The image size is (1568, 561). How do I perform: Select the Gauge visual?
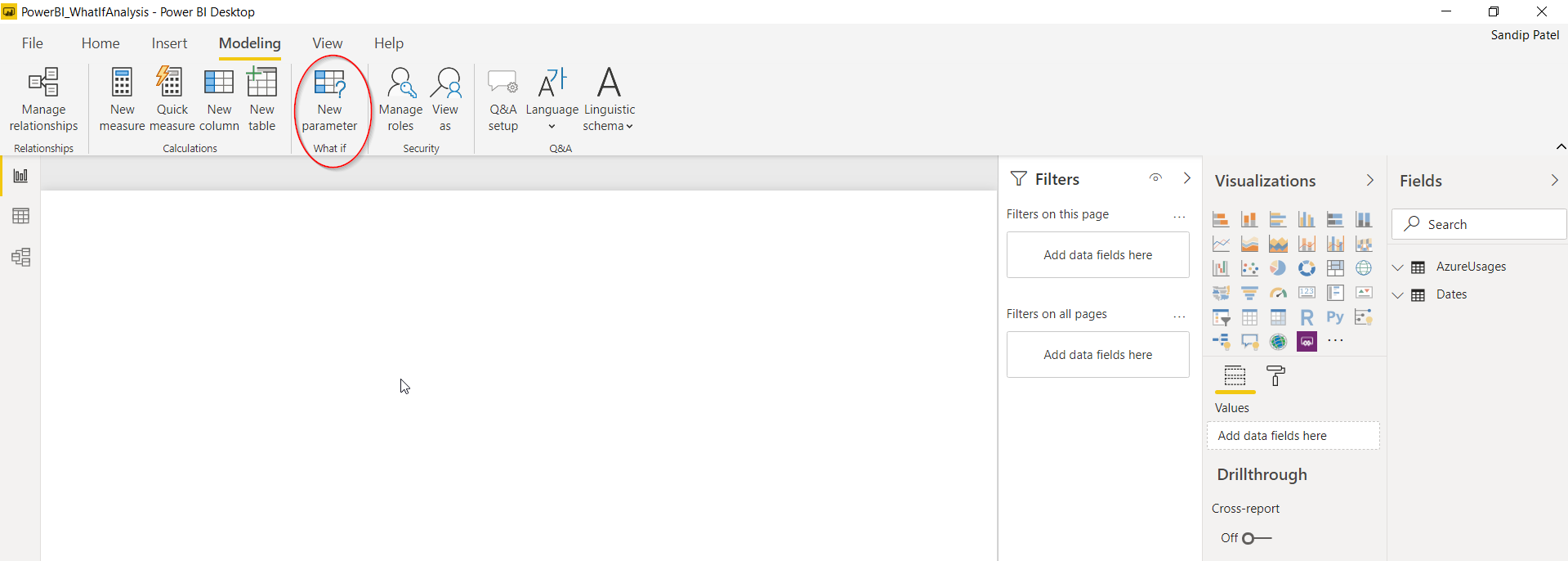pos(1278,293)
